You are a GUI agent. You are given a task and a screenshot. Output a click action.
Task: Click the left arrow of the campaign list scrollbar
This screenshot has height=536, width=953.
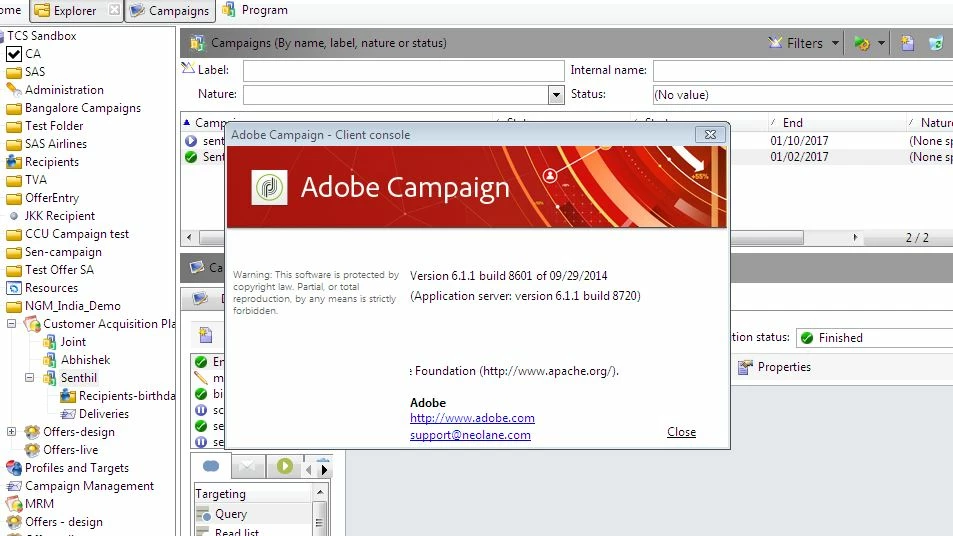[x=189, y=237]
